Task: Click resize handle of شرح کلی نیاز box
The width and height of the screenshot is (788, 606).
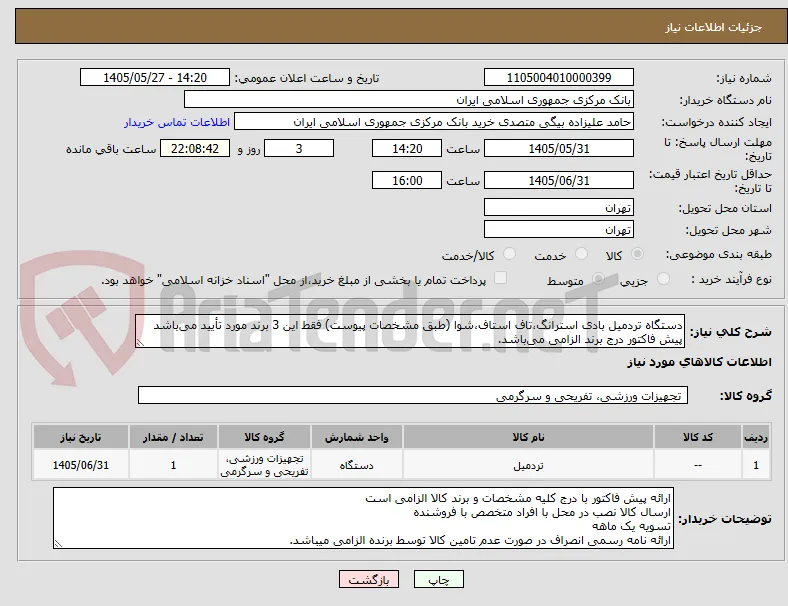Action: point(140,343)
